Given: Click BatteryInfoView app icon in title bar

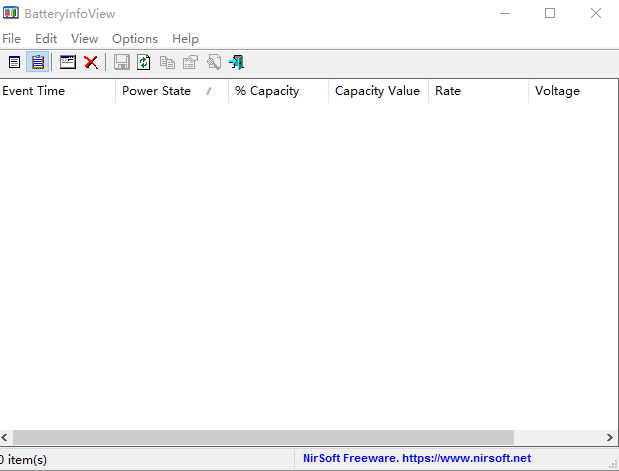Looking at the screenshot, I should point(11,13).
